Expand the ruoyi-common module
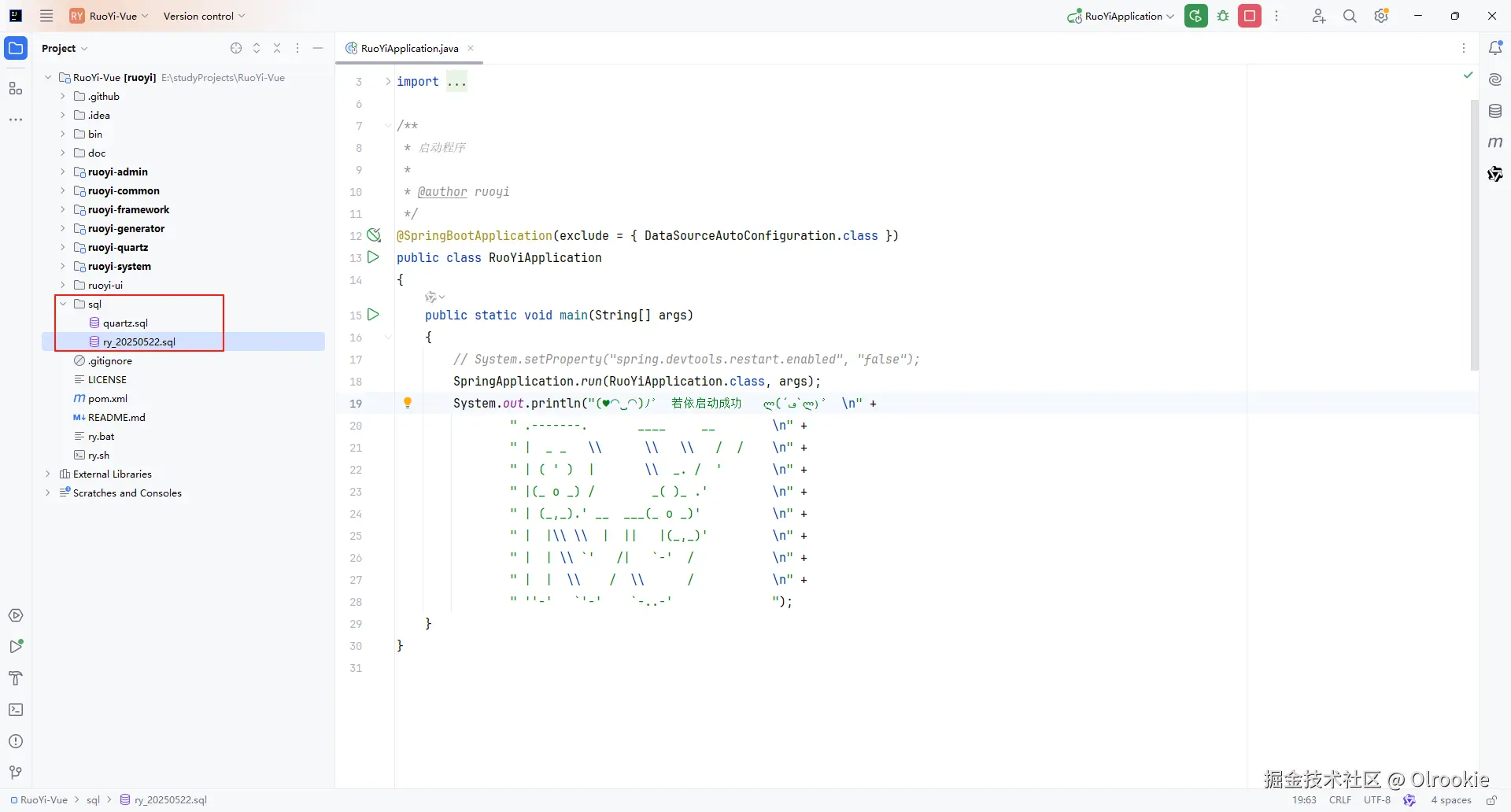 tap(63, 190)
